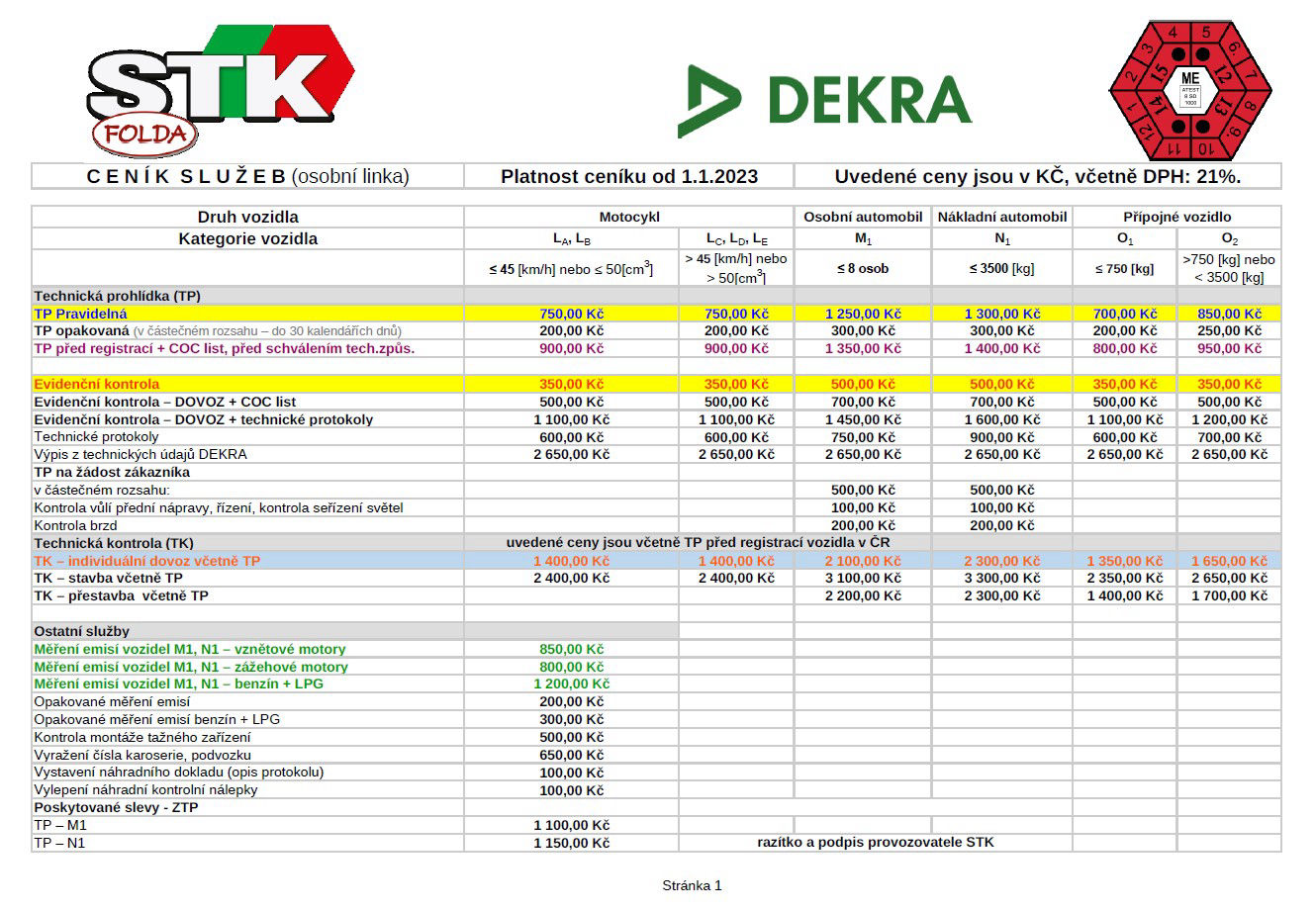Click the '3 100,00 Kč' price cell

(x=863, y=579)
